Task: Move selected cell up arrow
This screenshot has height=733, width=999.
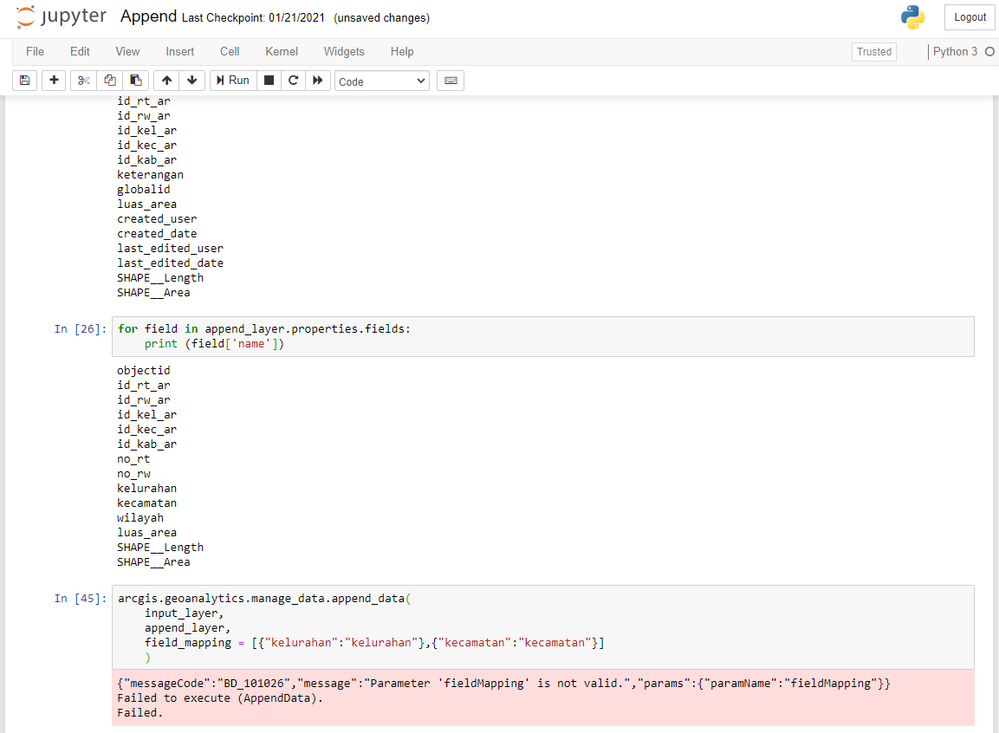Action: point(167,80)
